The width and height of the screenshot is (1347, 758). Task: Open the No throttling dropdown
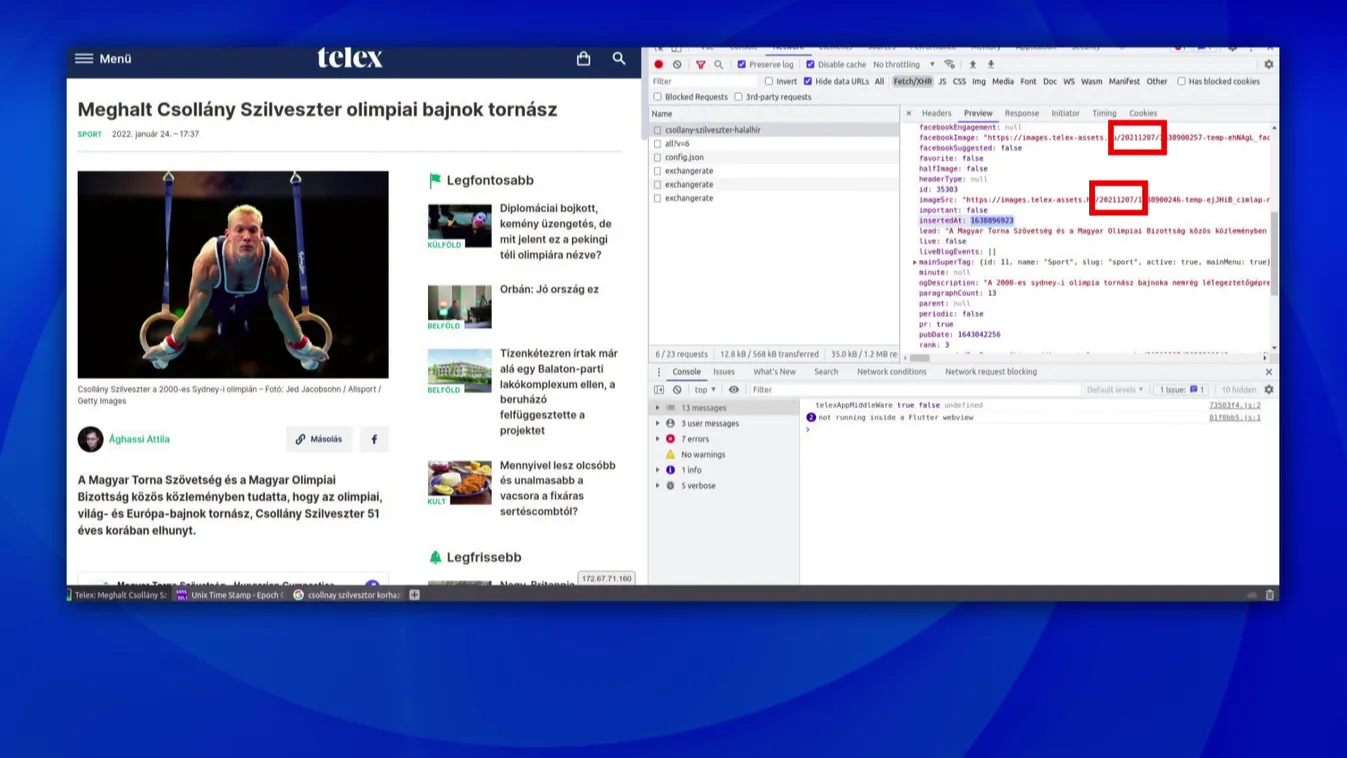click(898, 64)
